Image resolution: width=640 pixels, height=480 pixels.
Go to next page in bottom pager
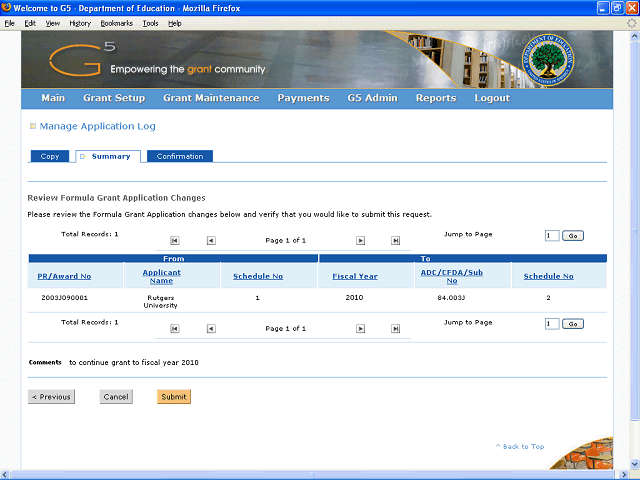(x=360, y=329)
